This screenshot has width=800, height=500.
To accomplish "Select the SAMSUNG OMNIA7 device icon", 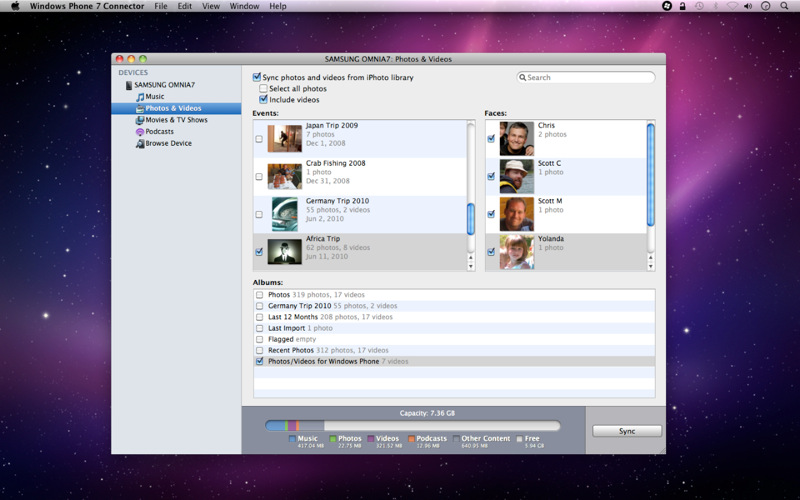I will (129, 85).
